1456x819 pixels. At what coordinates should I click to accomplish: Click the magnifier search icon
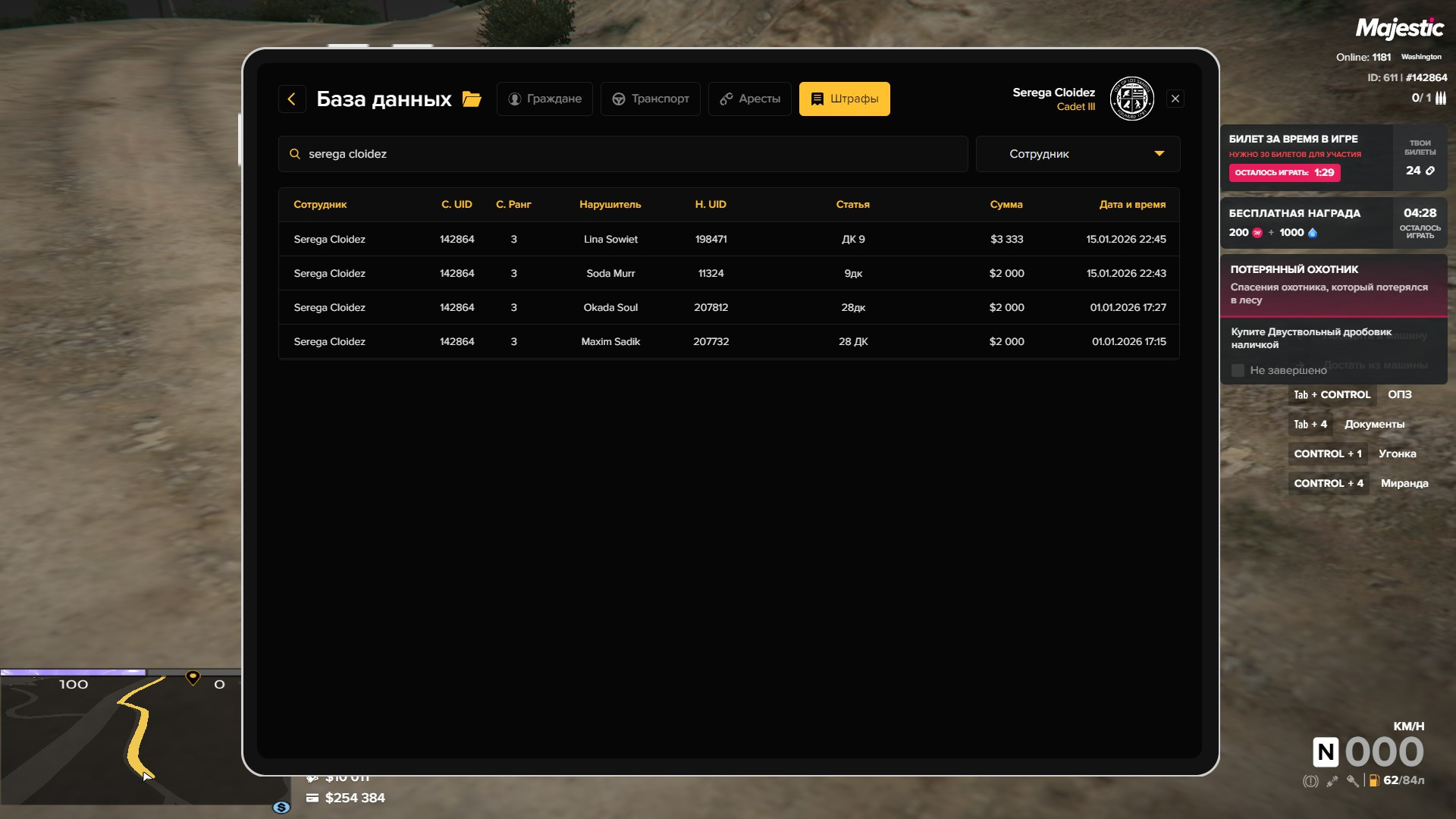(295, 154)
